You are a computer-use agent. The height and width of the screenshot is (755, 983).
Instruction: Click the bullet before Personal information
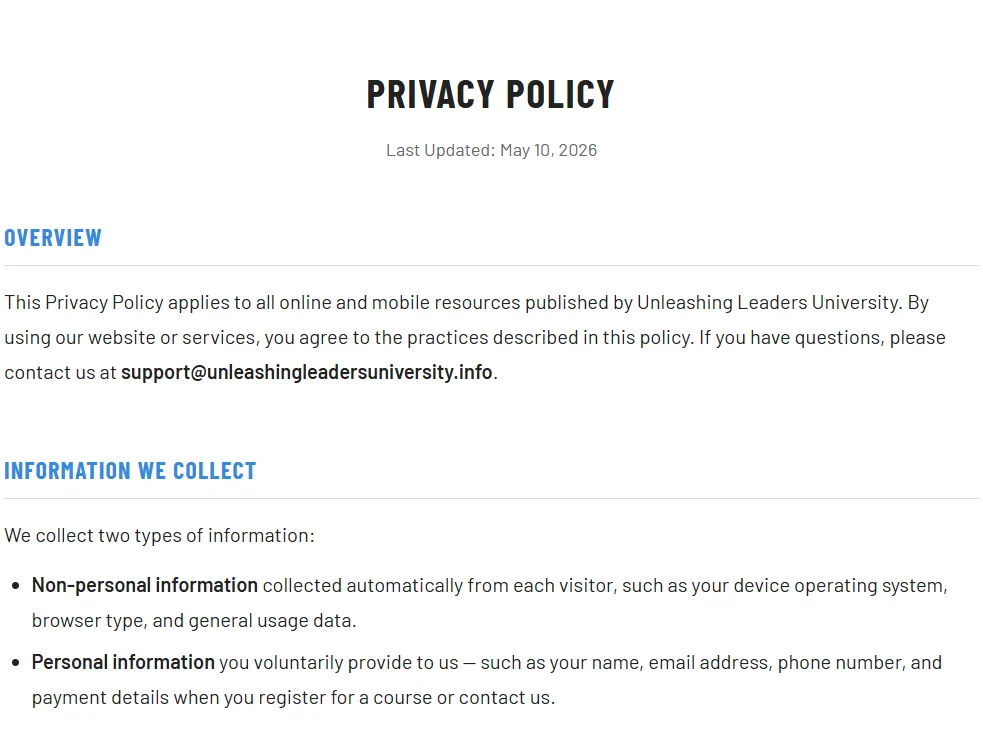pyautogui.click(x=16, y=663)
